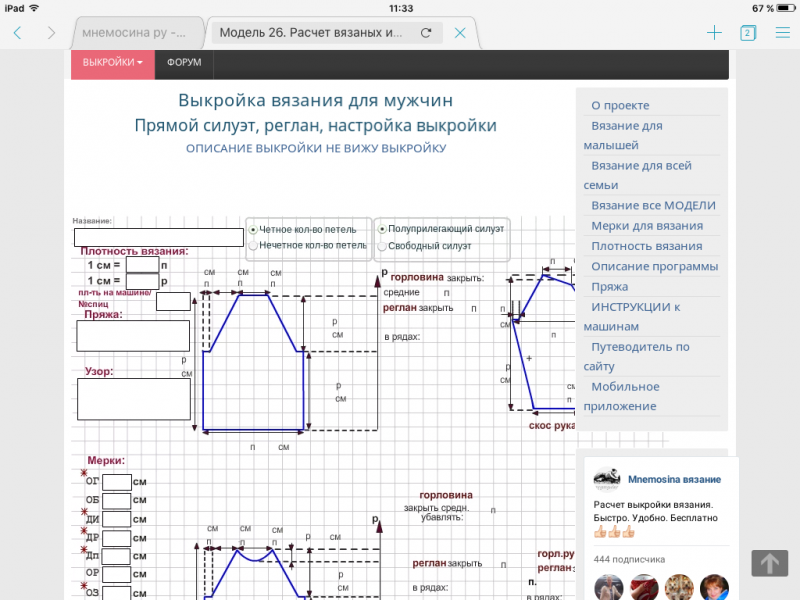This screenshot has height=600, width=800.
Task: Select Нечетное кол-во петель radio option
Action: click(253, 244)
